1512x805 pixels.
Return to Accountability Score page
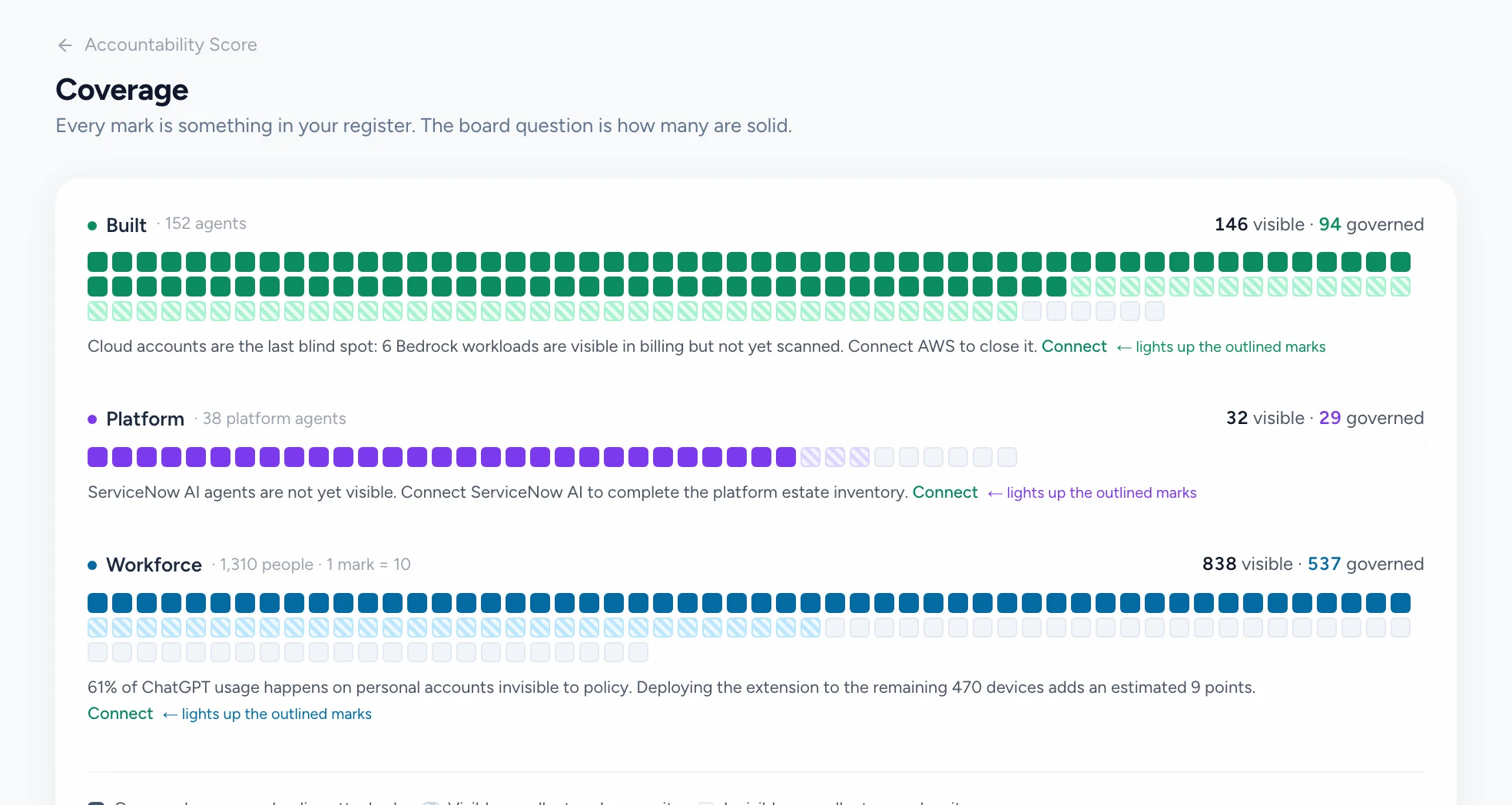pyautogui.click(x=171, y=45)
